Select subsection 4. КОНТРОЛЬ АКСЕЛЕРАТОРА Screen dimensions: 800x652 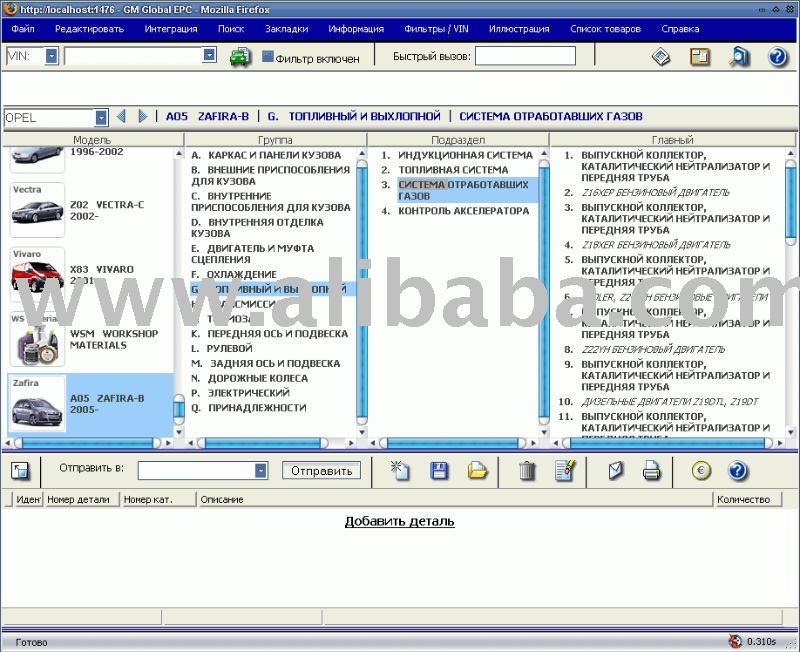point(455,211)
